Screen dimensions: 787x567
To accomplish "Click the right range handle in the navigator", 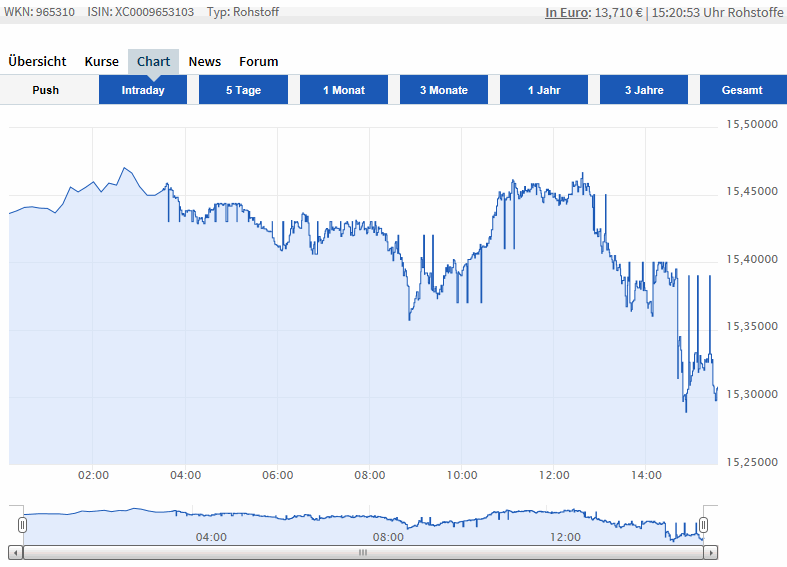I will (x=704, y=524).
